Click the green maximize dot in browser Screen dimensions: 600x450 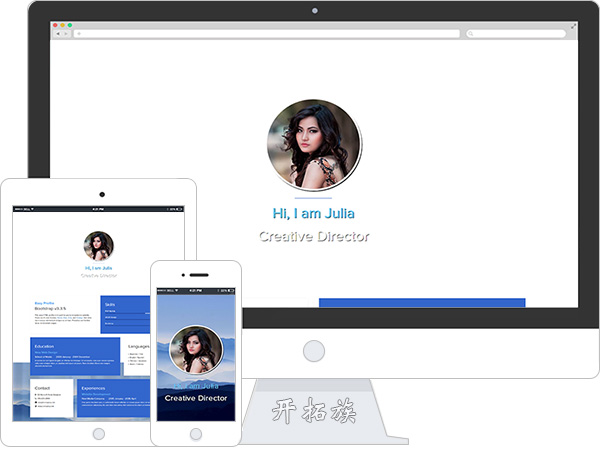coord(70,25)
